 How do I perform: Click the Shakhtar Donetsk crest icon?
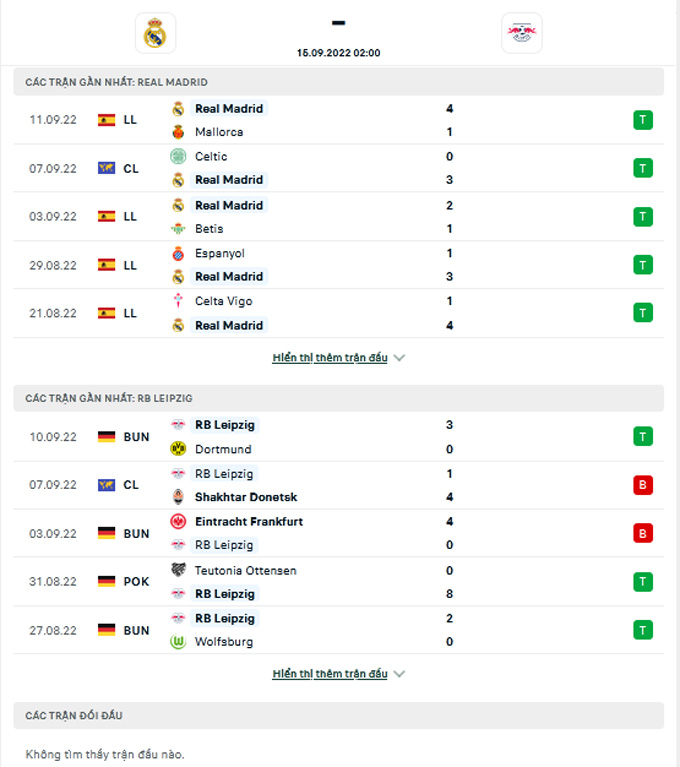[x=178, y=497]
